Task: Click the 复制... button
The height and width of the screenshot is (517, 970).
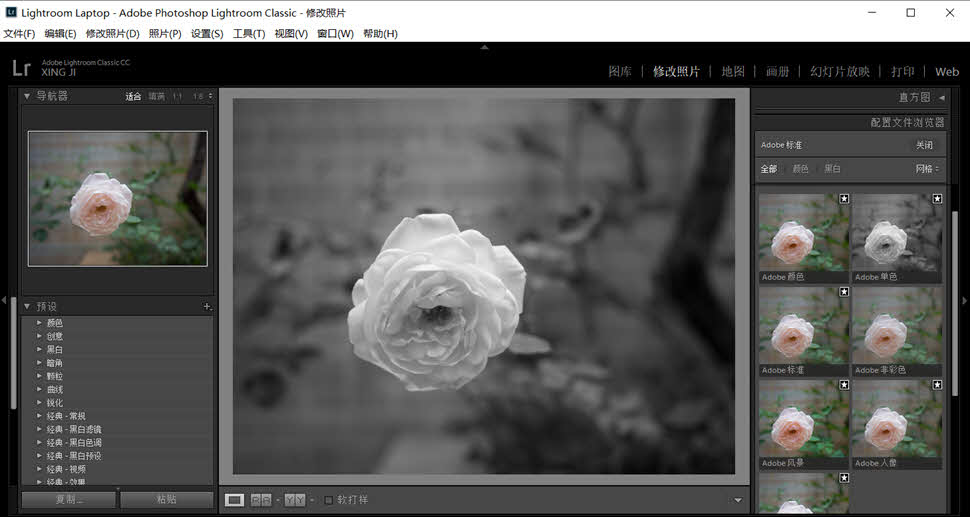Action: [69, 500]
